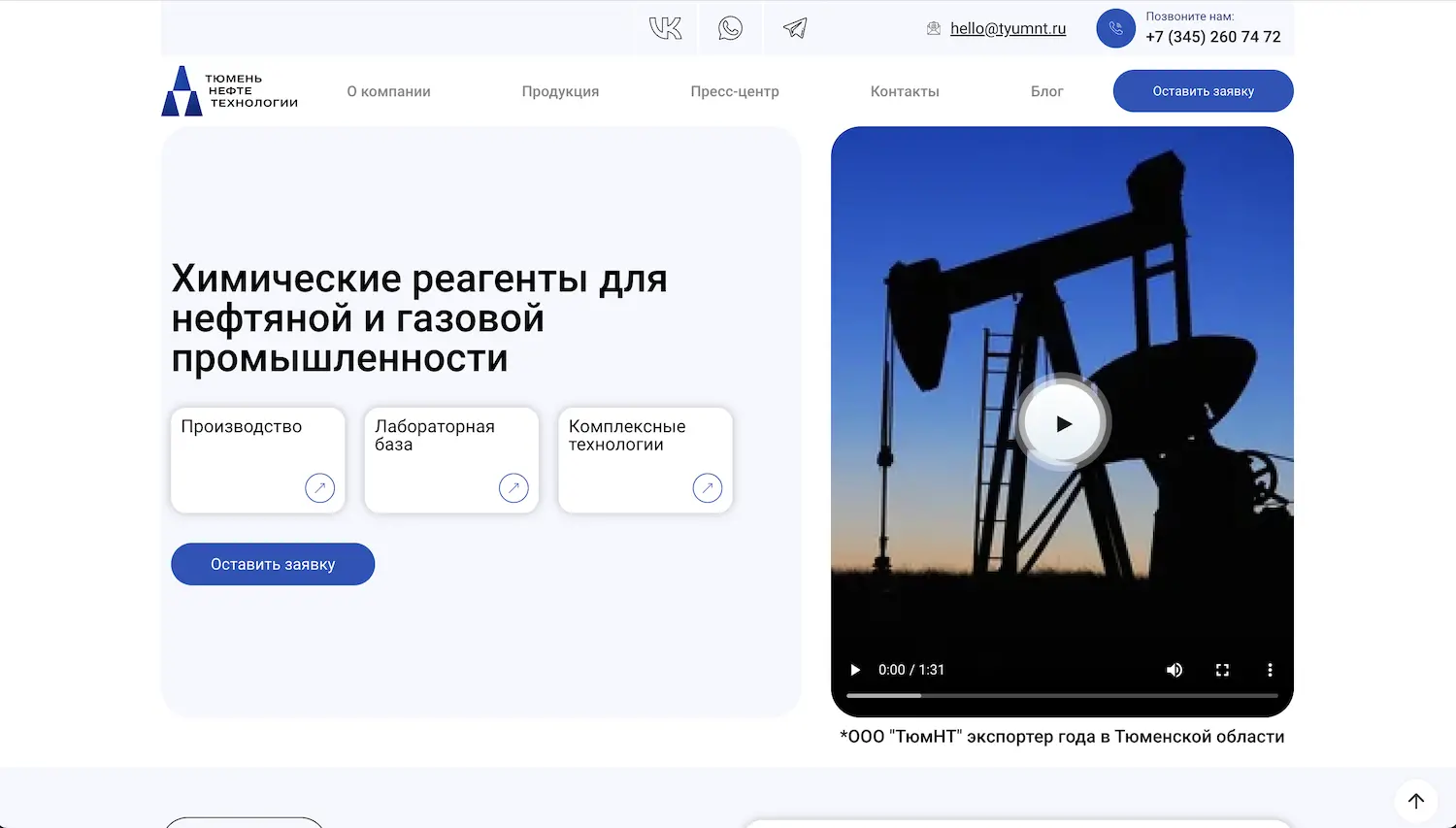Click the round blue phone call icon

[x=1115, y=28]
